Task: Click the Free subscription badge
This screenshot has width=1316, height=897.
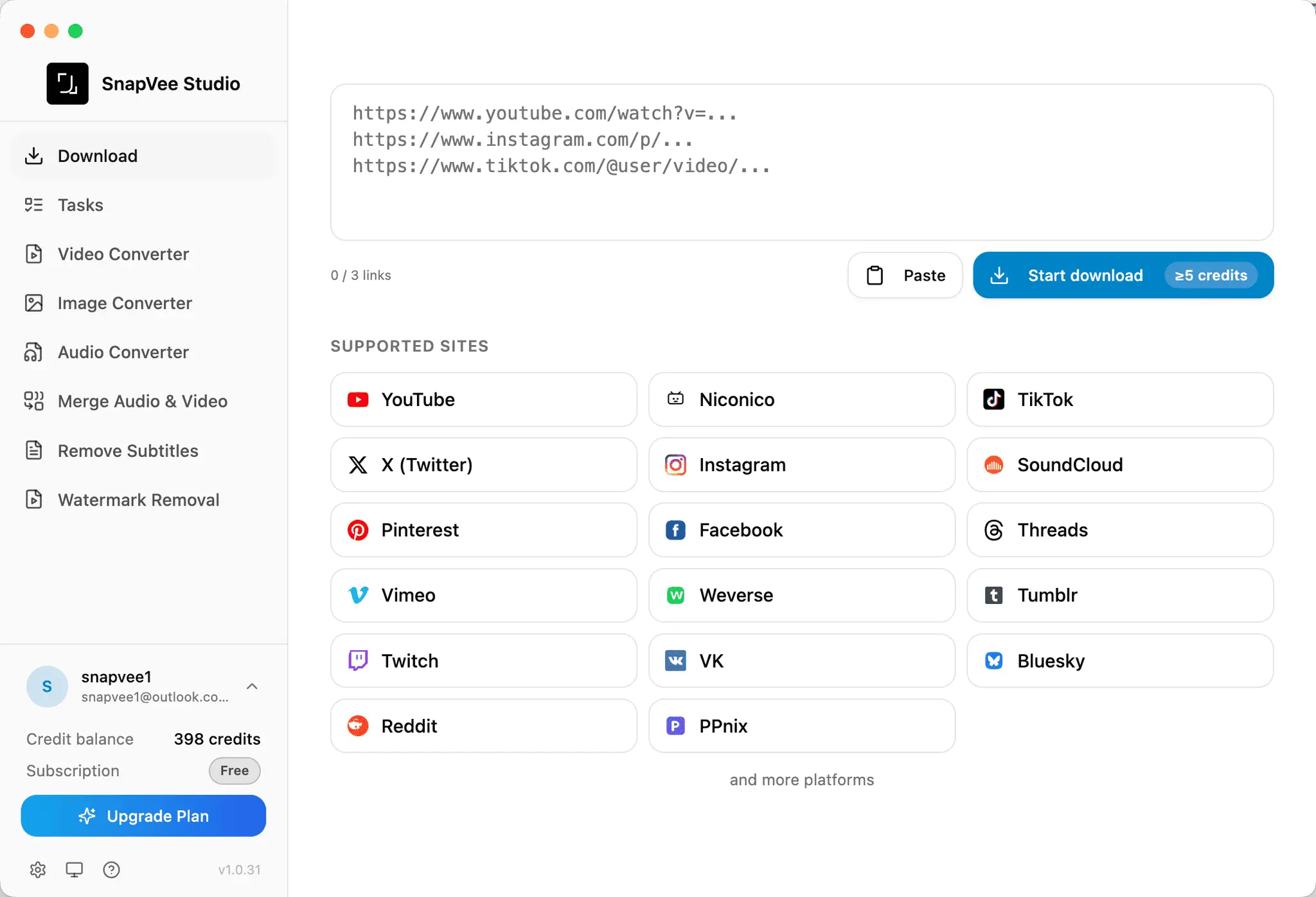Action: [x=235, y=770]
